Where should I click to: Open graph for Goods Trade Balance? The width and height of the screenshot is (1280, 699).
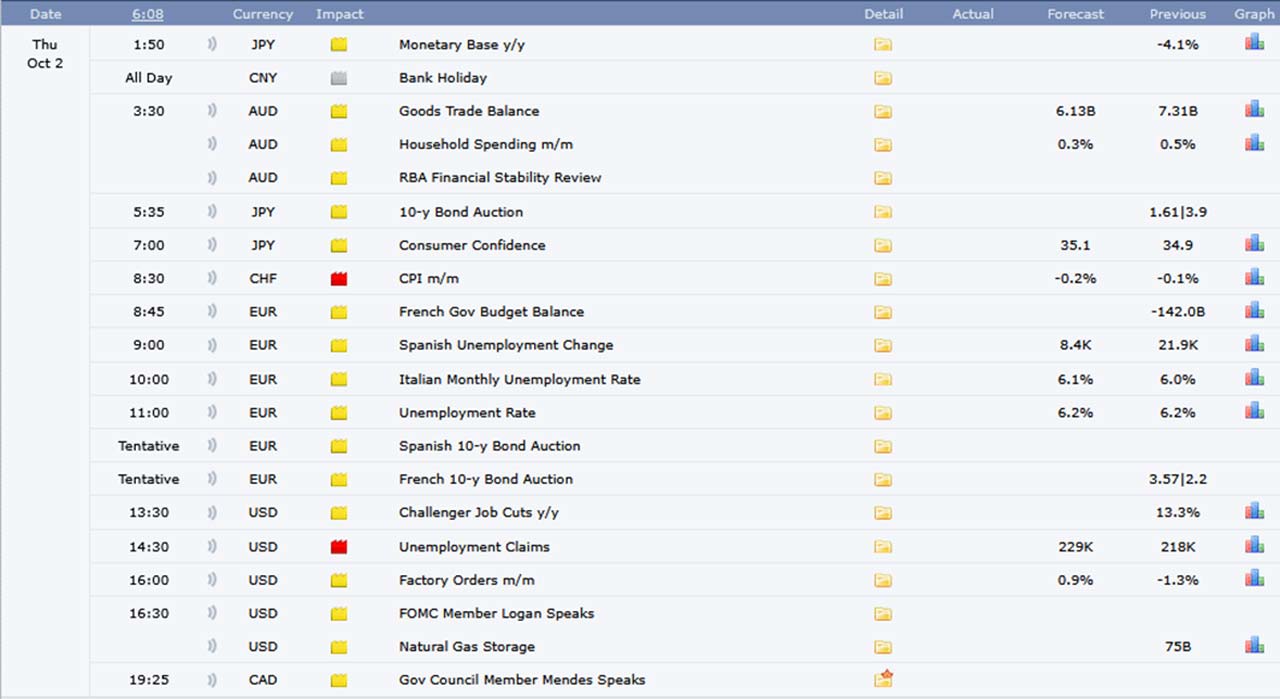[1254, 110]
